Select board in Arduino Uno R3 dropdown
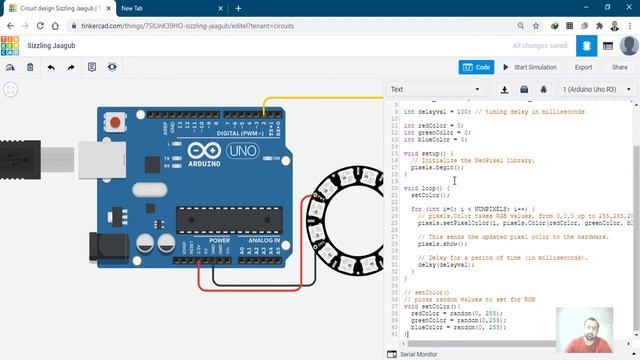This screenshot has width=640, height=360. point(597,89)
